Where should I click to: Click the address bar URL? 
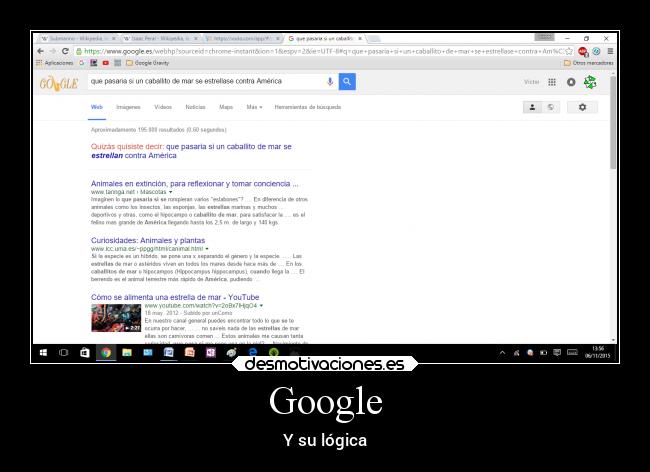click(x=323, y=51)
